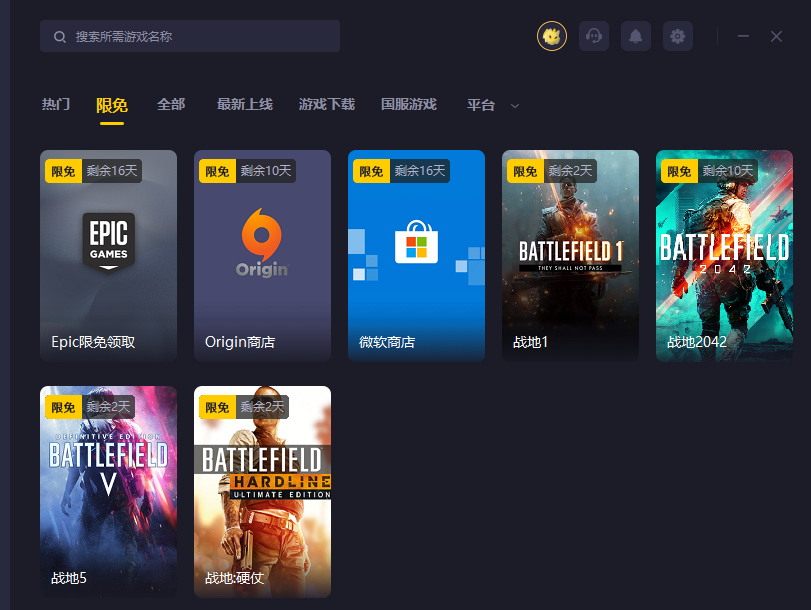Open the 游戏下载 tab

[327, 105]
